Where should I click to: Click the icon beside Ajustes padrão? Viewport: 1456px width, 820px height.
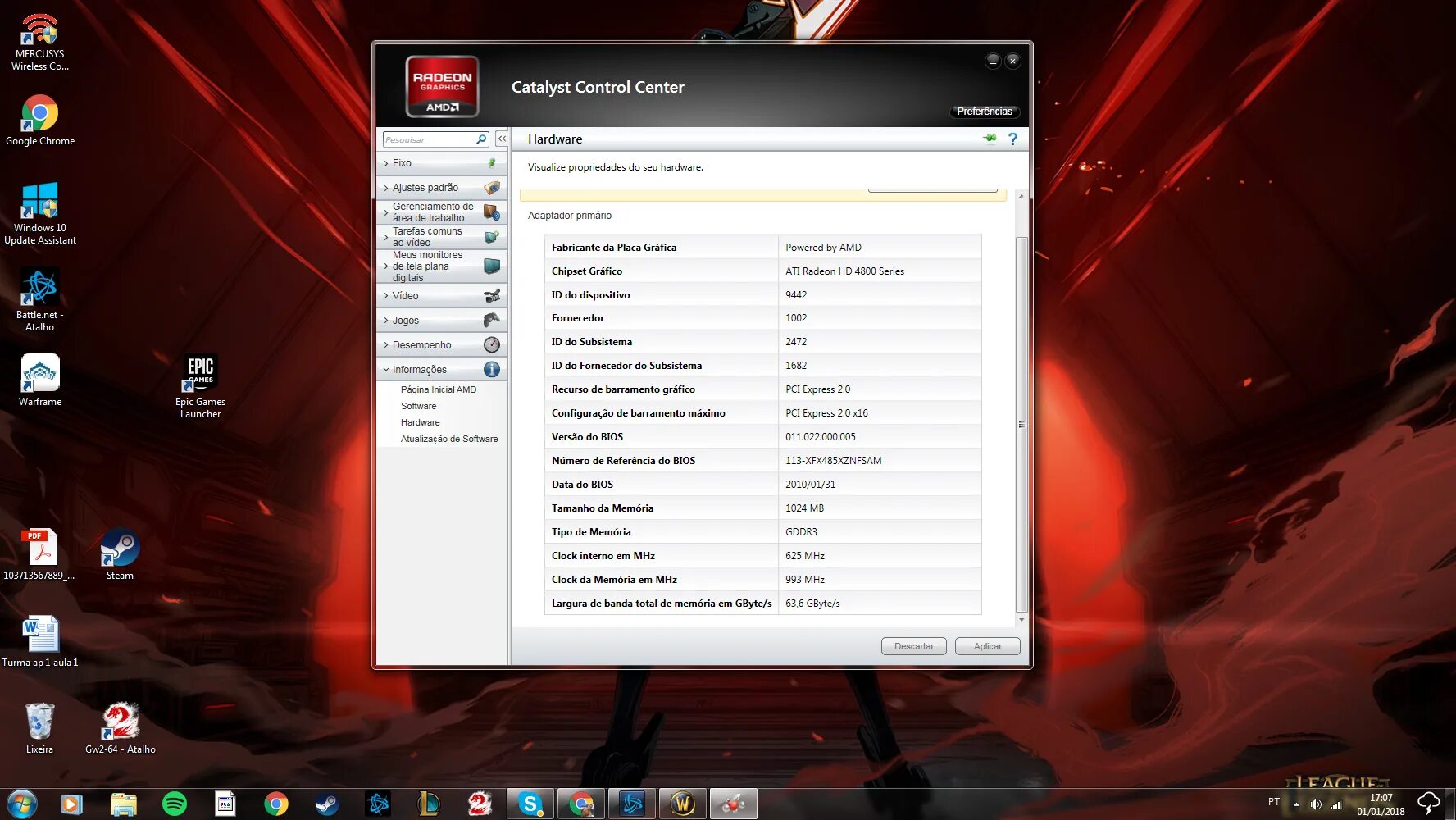click(492, 188)
